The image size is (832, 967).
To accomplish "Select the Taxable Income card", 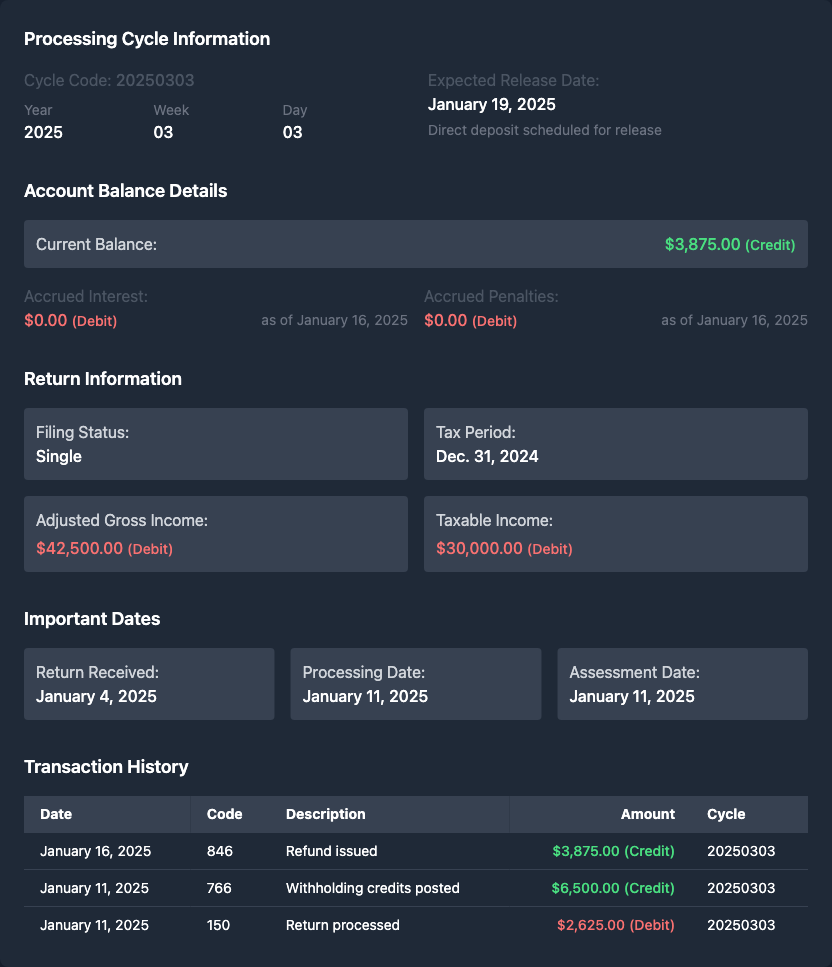I will tap(615, 534).
